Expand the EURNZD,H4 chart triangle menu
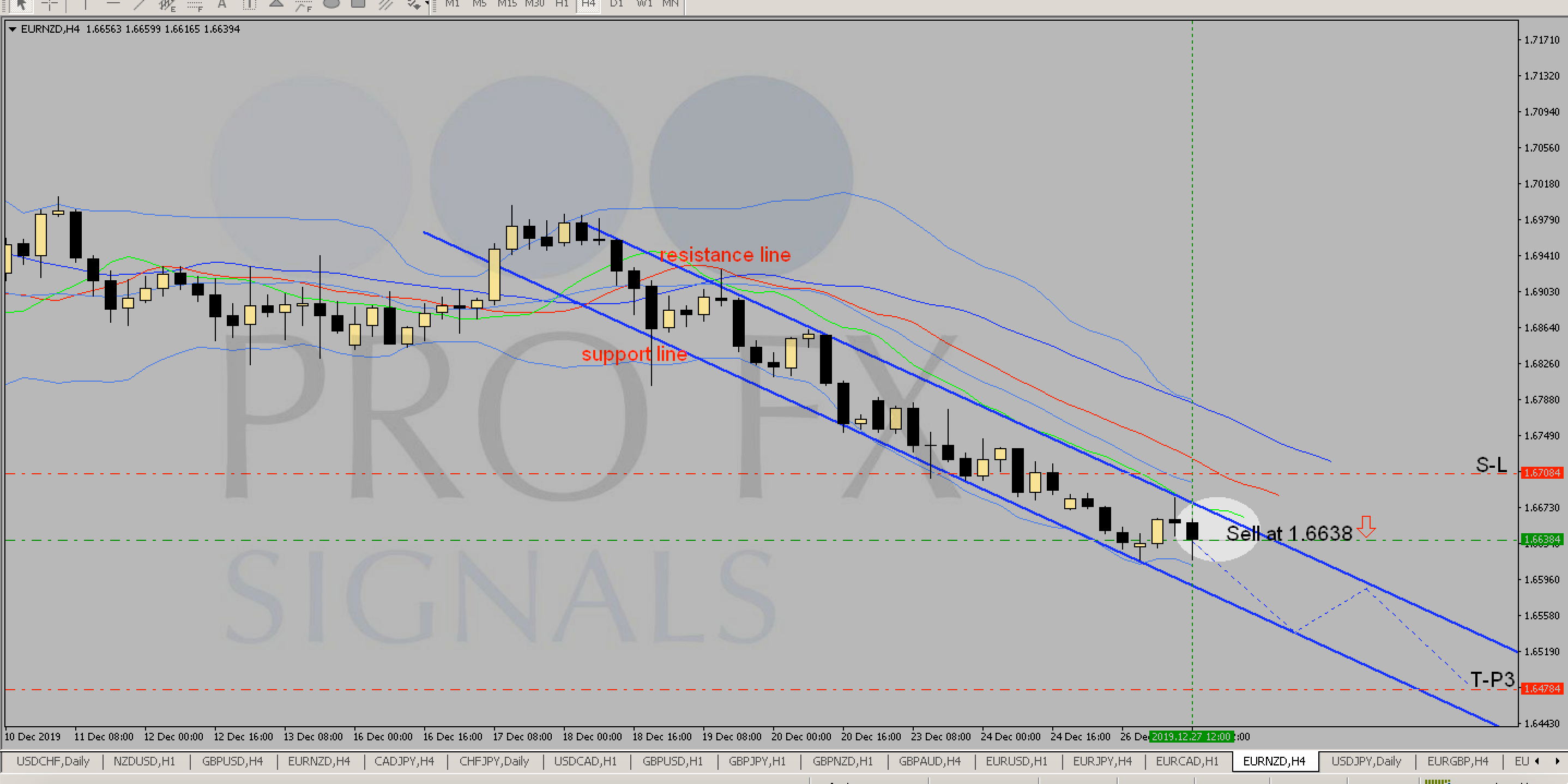The height and width of the screenshot is (784, 1568). click(x=12, y=28)
